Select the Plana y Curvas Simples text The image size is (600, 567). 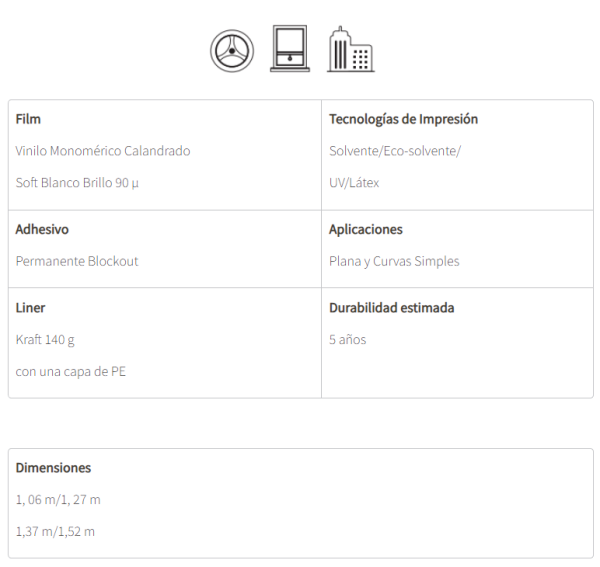point(394,261)
